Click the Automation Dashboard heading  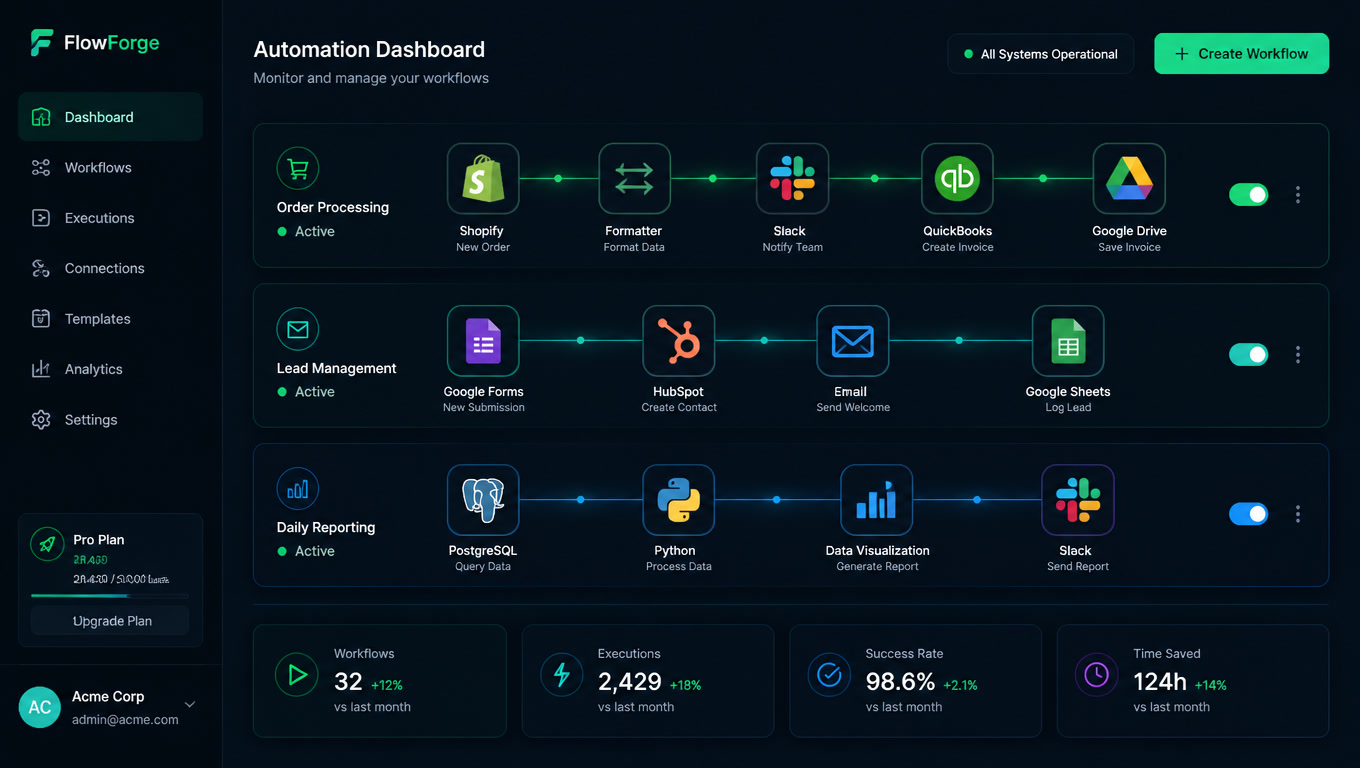pyautogui.click(x=369, y=50)
